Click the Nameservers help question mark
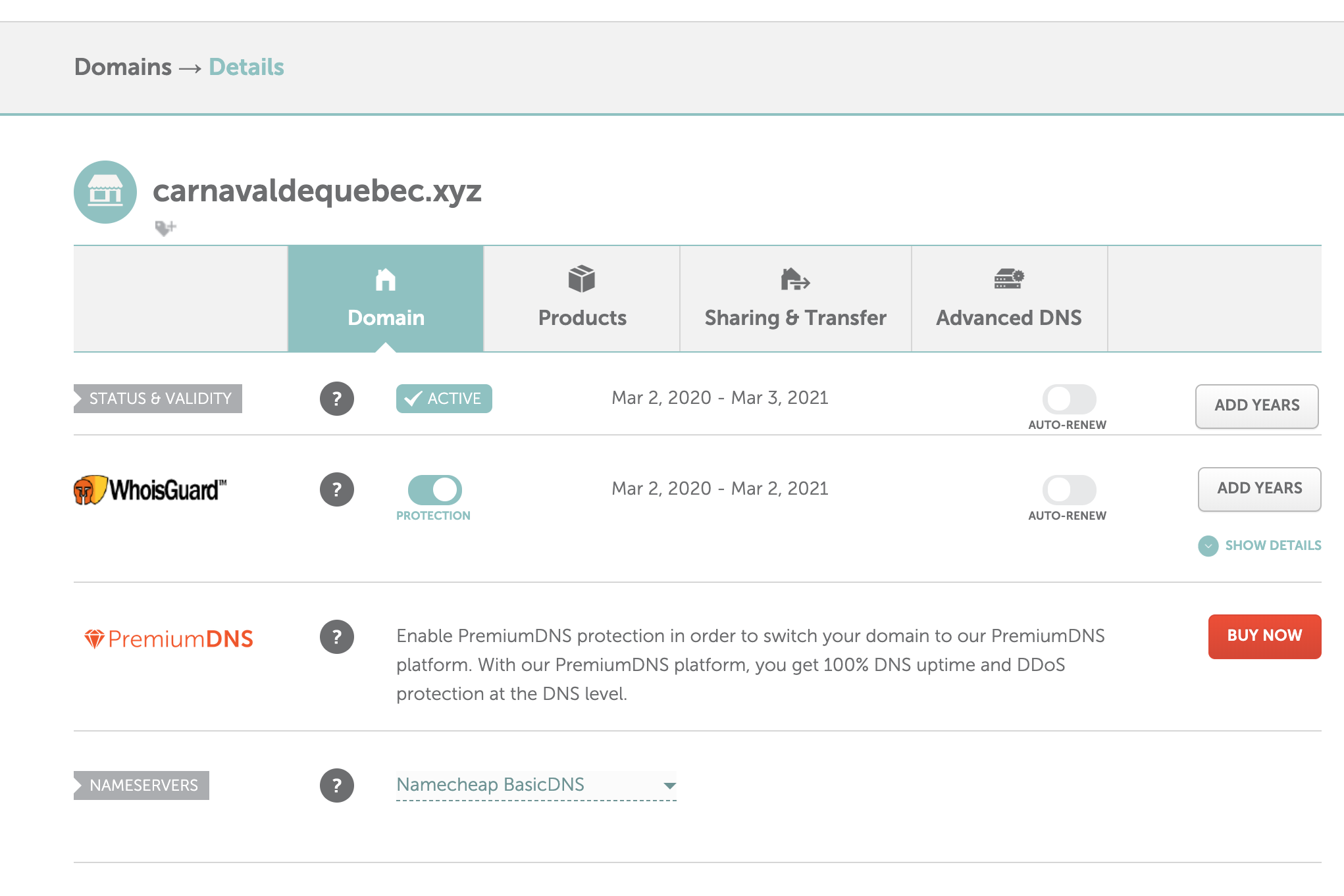1344x896 pixels. [x=337, y=785]
